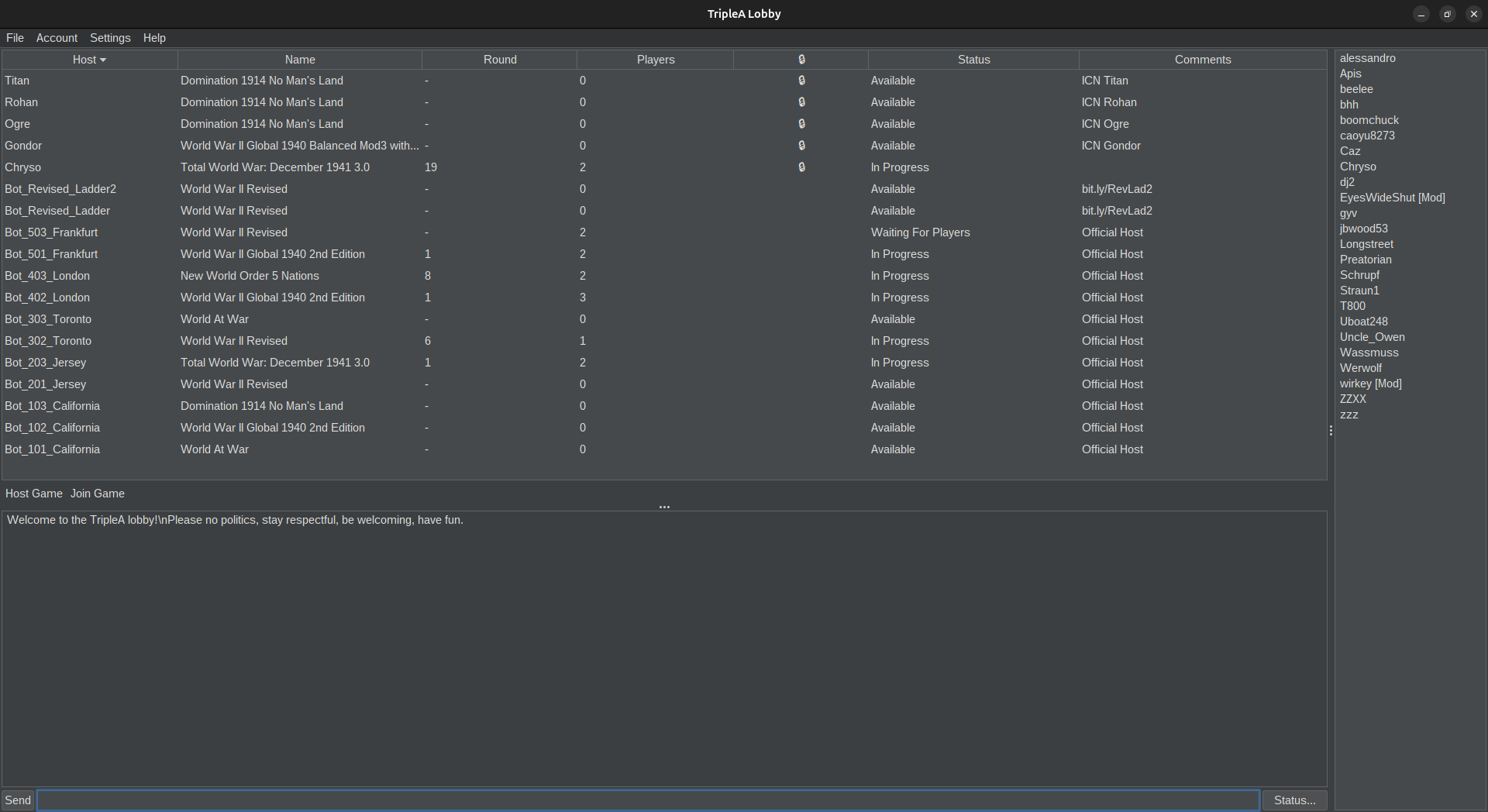This screenshot has height=812, width=1488.
Task: Select the Bot_402_London game row
Action: point(664,298)
